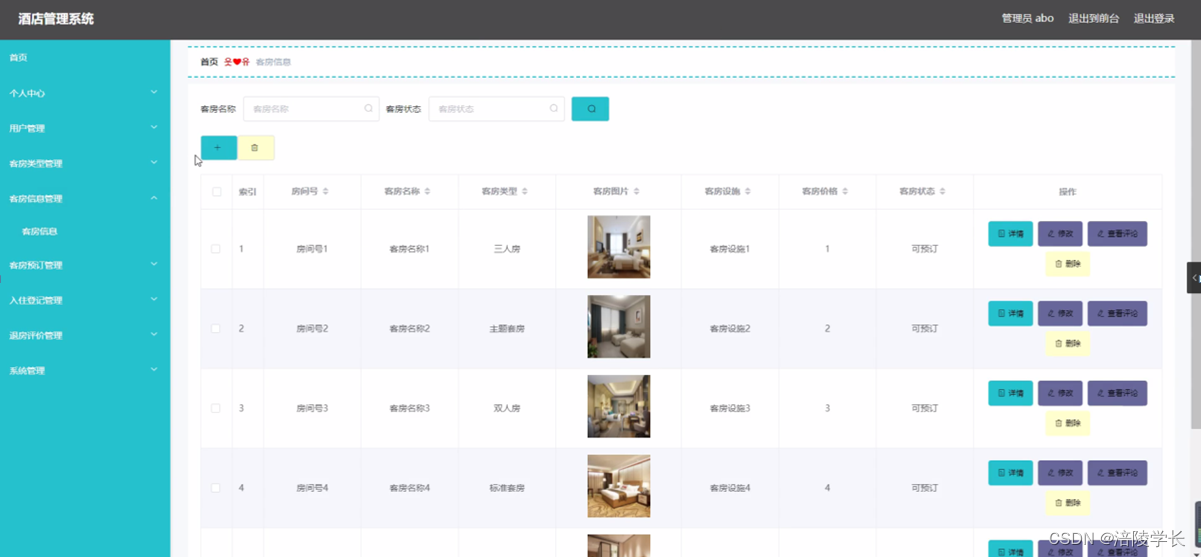Delete room 房间号4 with 删除 button
The height and width of the screenshot is (557, 1201).
click(x=1067, y=503)
